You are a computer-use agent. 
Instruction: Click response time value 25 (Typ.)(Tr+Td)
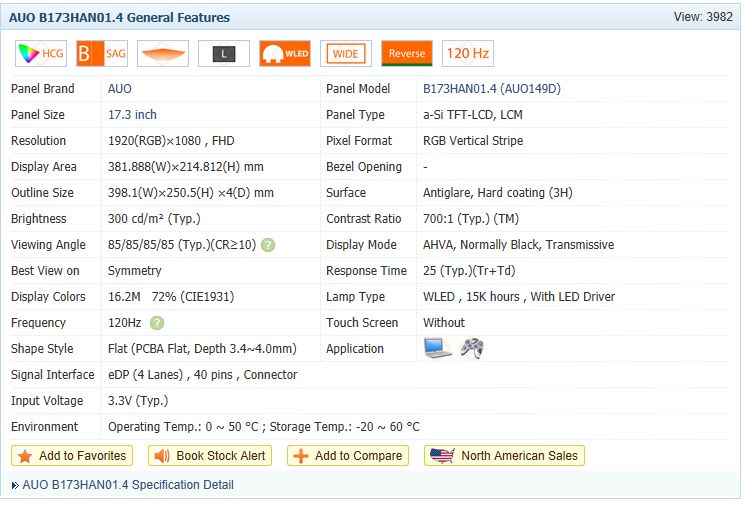click(469, 271)
